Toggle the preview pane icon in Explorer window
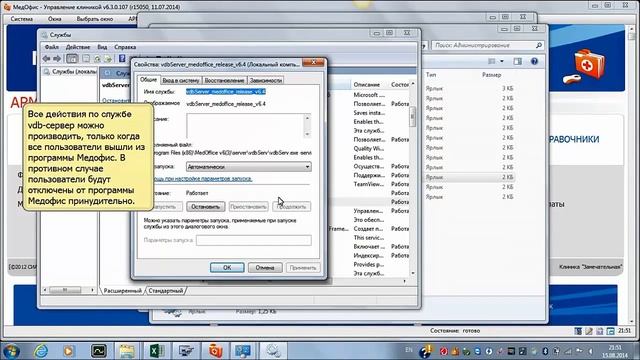Image resolution: width=640 pixels, height=360 pixels. coord(518,61)
